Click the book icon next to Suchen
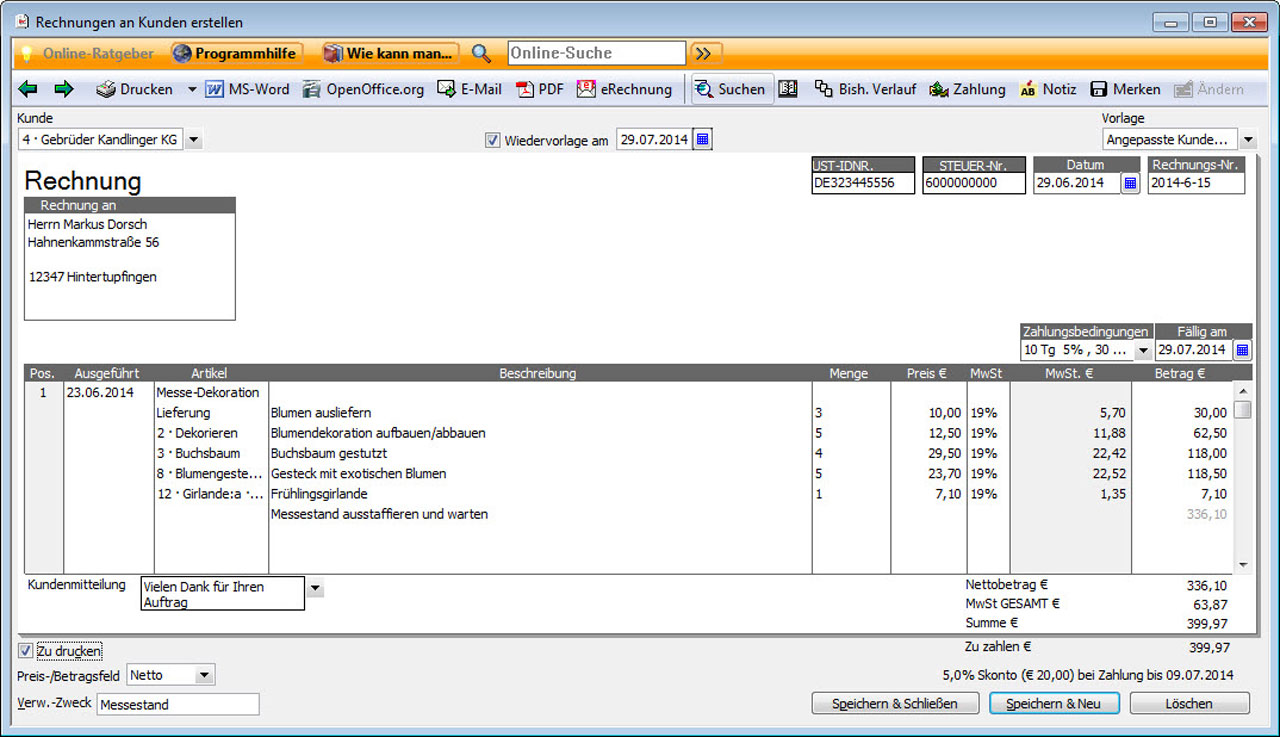Image resolution: width=1280 pixels, height=737 pixels. [x=788, y=89]
